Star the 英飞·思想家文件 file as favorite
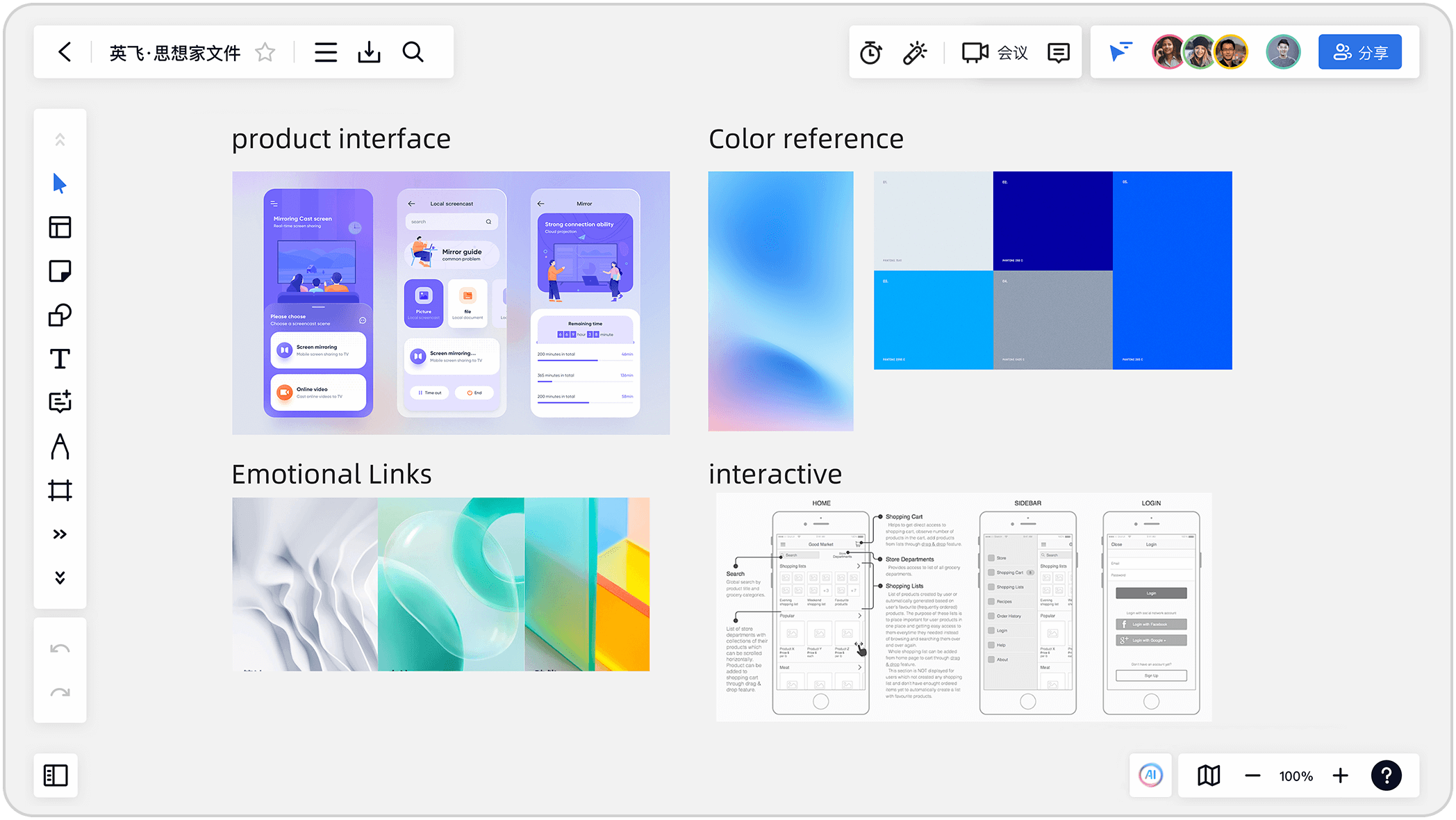Image resolution: width=1456 pixels, height=820 pixels. (265, 52)
